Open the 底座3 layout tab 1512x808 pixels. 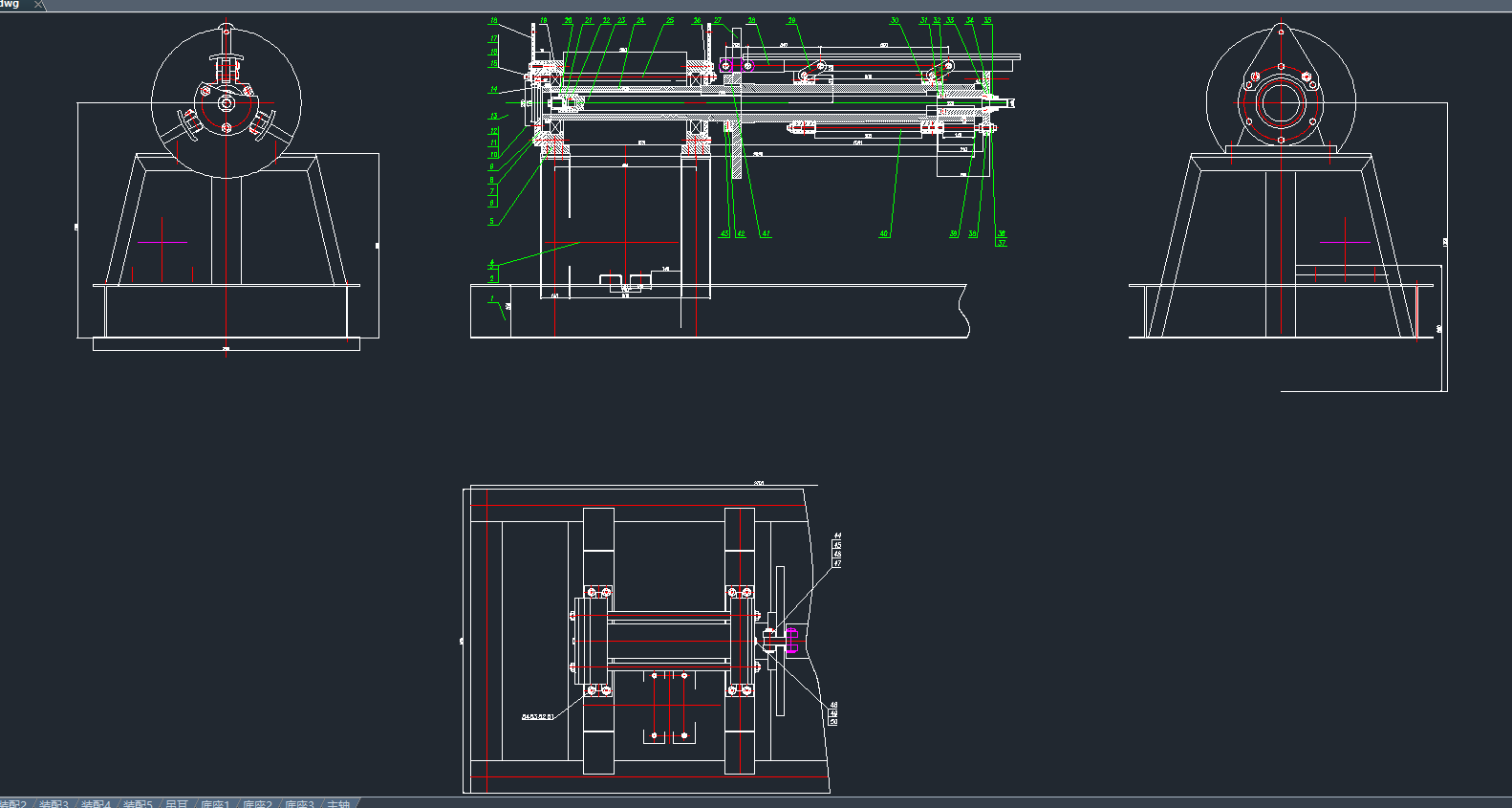click(299, 804)
